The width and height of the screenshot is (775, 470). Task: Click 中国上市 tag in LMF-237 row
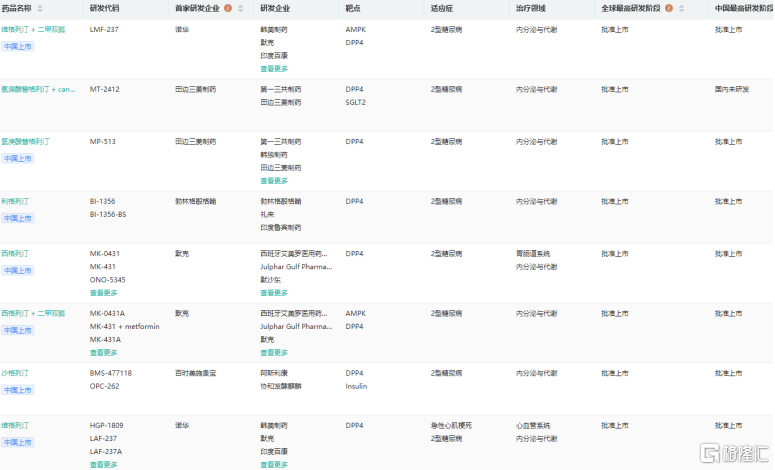[18, 46]
